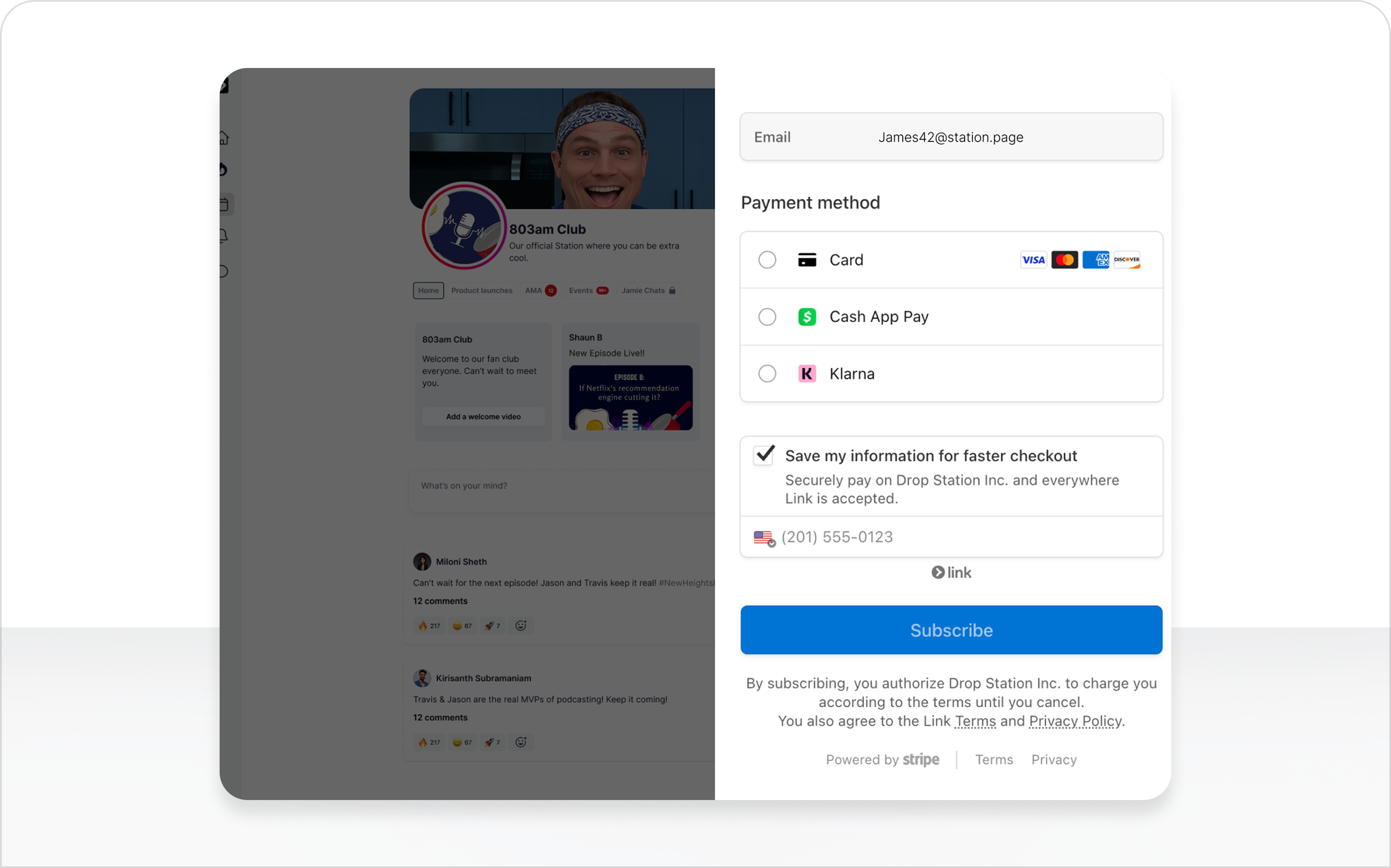This screenshot has width=1391, height=868.
Task: Click the Email field with James42@station.page
Action: (x=951, y=137)
